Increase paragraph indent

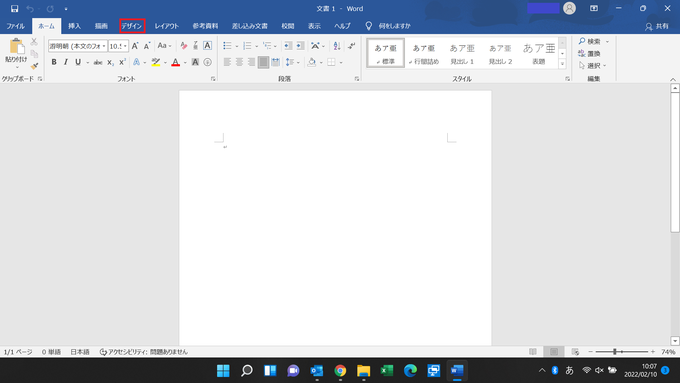[x=300, y=46]
